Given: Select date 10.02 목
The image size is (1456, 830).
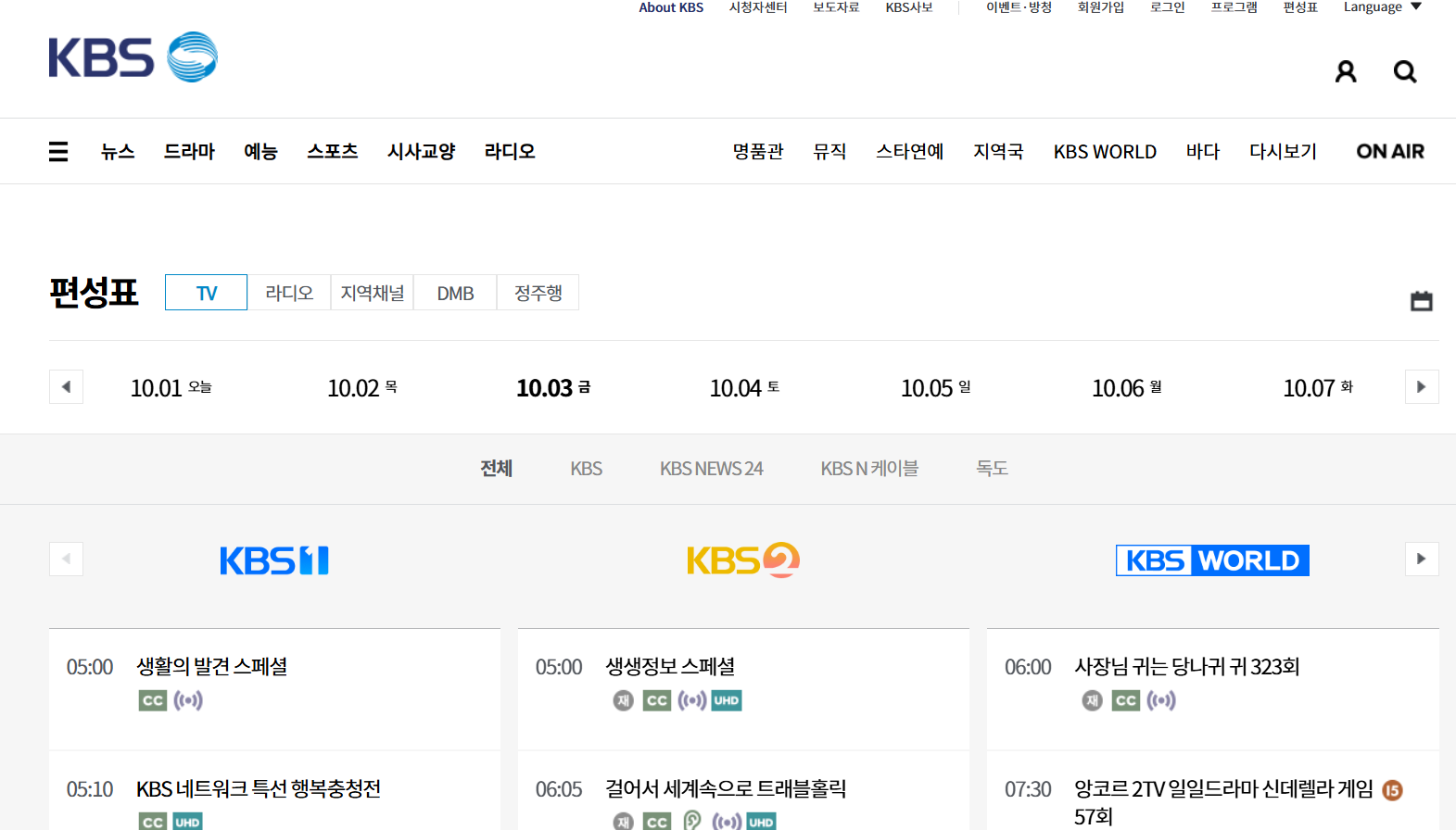Looking at the screenshot, I should click(x=362, y=388).
